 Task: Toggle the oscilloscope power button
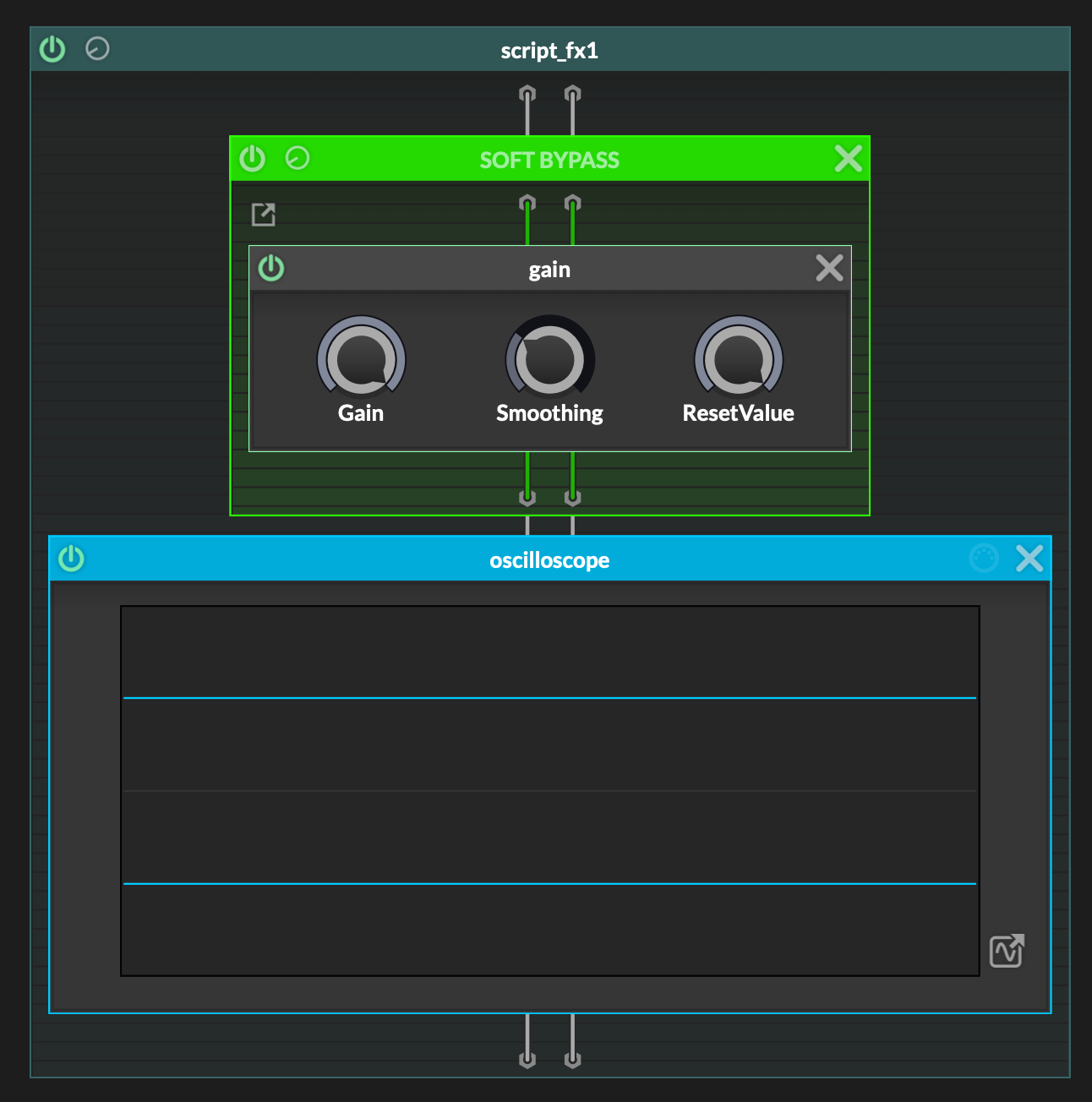(x=72, y=559)
